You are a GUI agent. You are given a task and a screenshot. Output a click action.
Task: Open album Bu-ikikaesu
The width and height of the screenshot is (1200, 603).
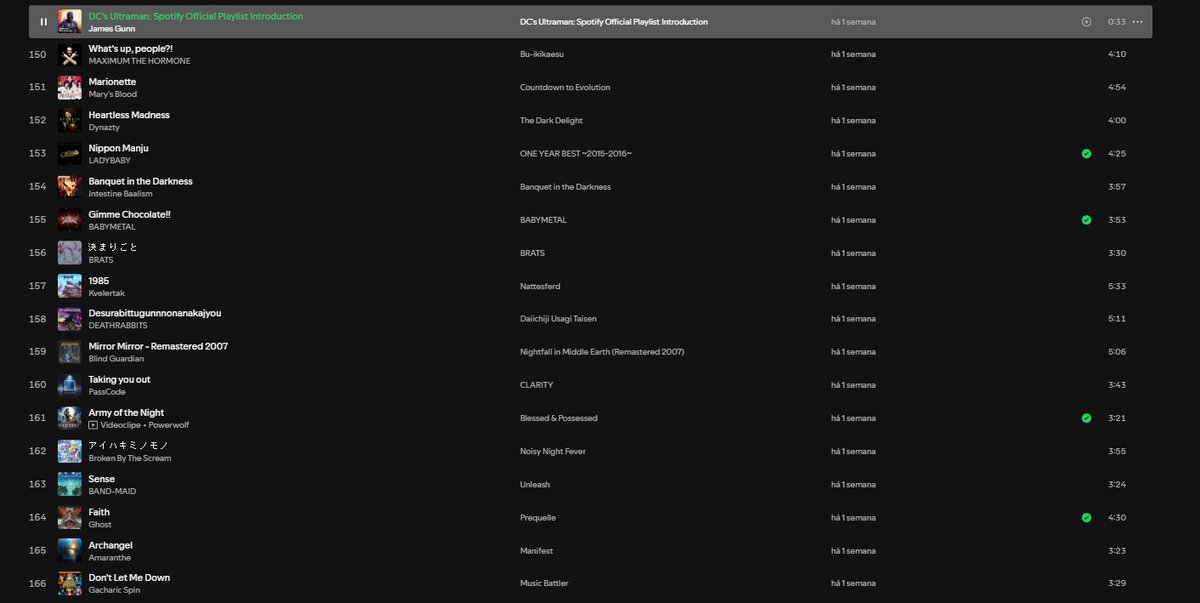[542, 54]
